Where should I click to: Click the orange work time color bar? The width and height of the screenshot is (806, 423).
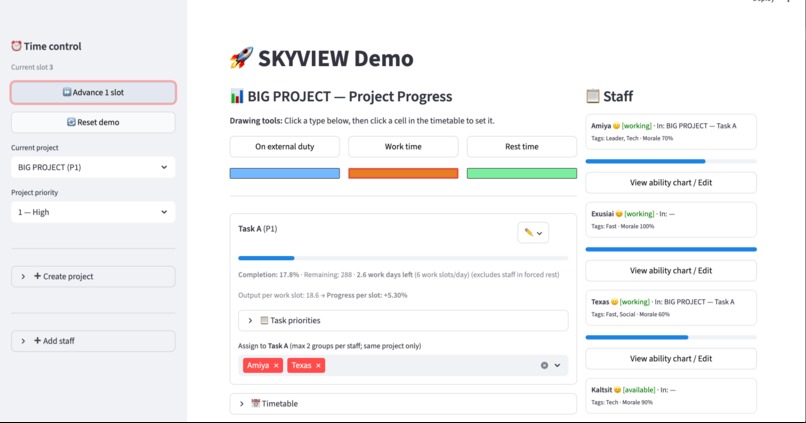click(403, 173)
